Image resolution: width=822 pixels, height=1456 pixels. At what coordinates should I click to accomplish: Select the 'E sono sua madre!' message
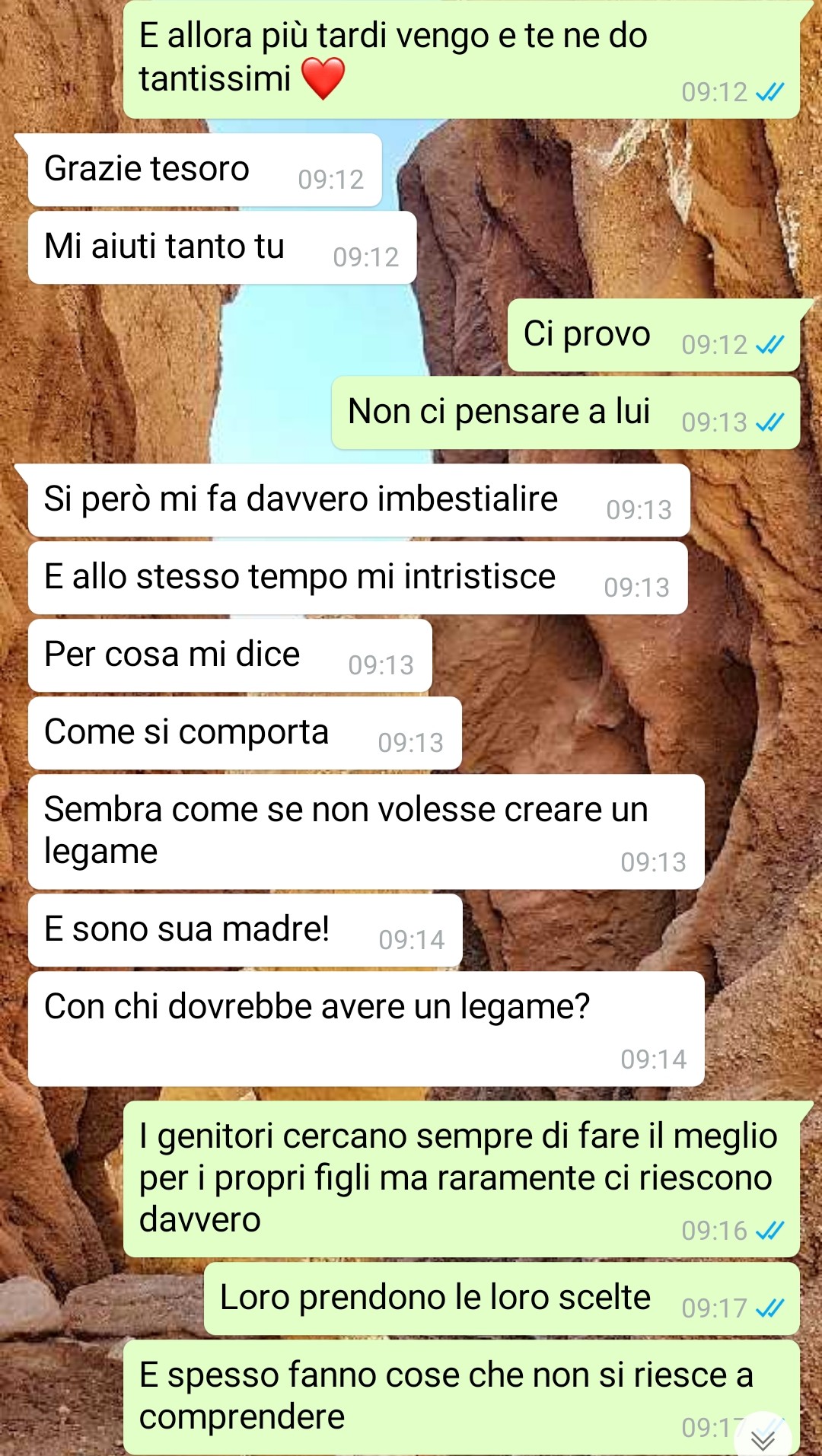[x=245, y=930]
